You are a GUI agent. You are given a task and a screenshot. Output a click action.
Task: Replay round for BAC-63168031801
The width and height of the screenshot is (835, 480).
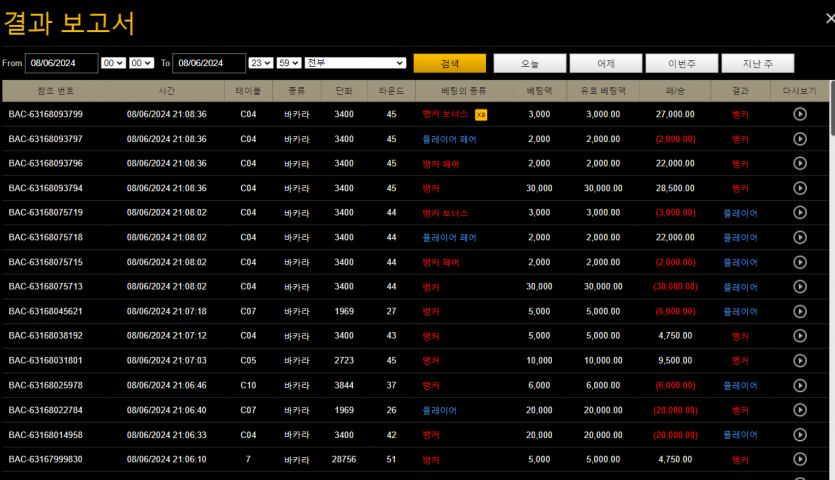click(x=800, y=361)
